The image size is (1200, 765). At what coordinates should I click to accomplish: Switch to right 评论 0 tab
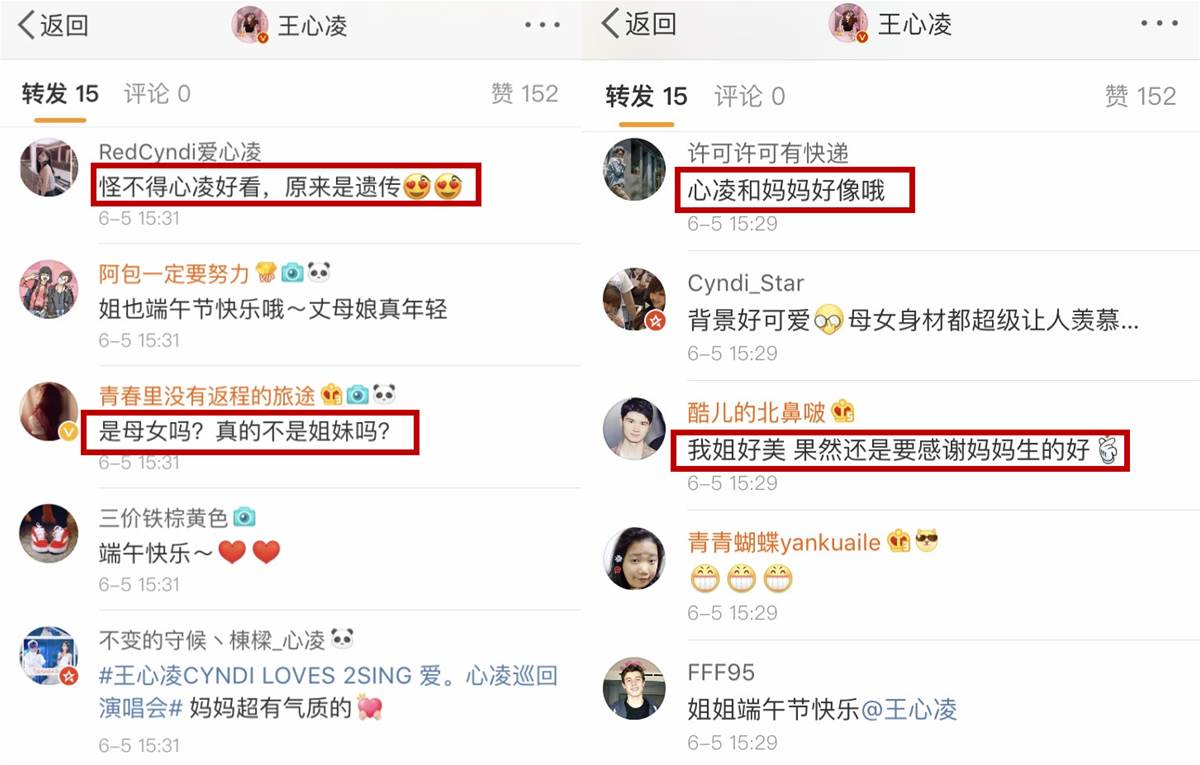point(749,96)
